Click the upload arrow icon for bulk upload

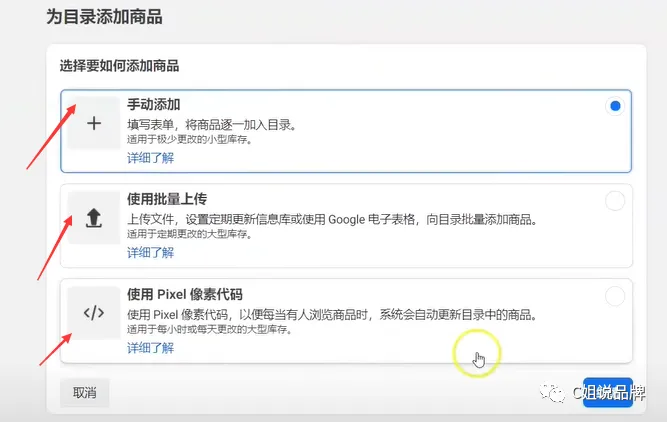coord(94,218)
